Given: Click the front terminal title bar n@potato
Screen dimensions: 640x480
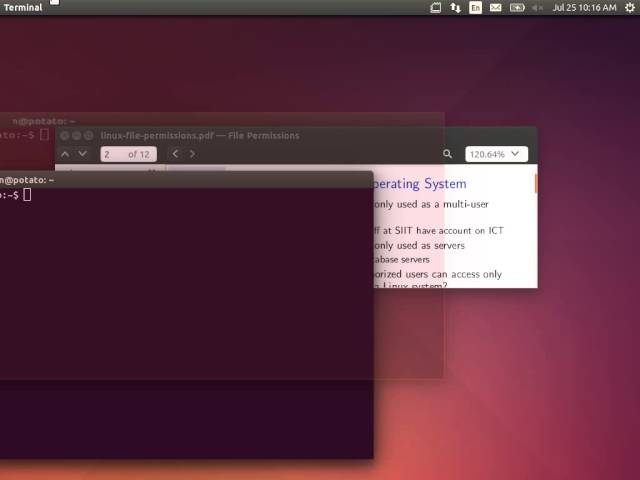Looking at the screenshot, I should 187,180.
